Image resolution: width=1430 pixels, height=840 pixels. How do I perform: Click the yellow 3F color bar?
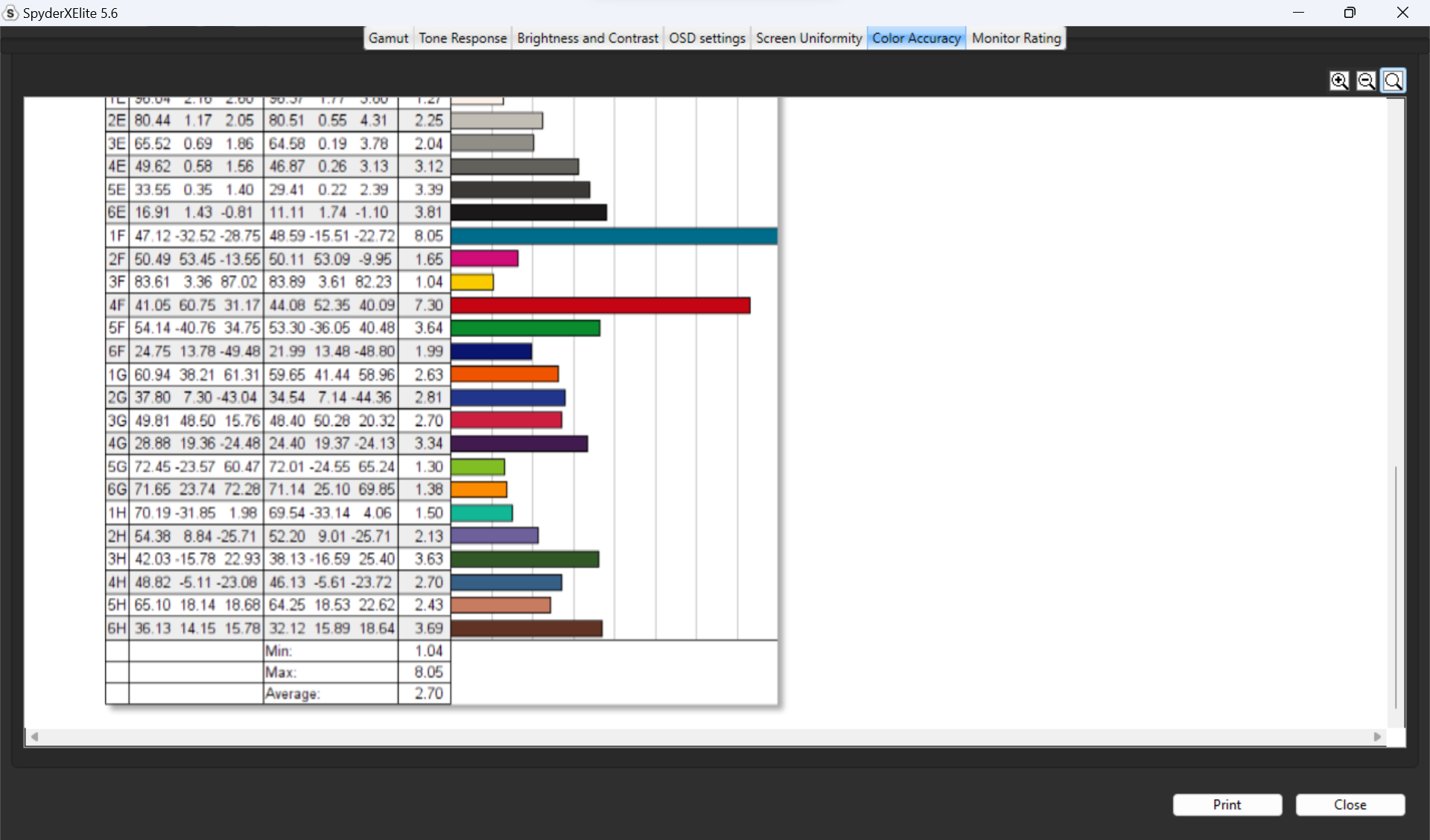[472, 282]
